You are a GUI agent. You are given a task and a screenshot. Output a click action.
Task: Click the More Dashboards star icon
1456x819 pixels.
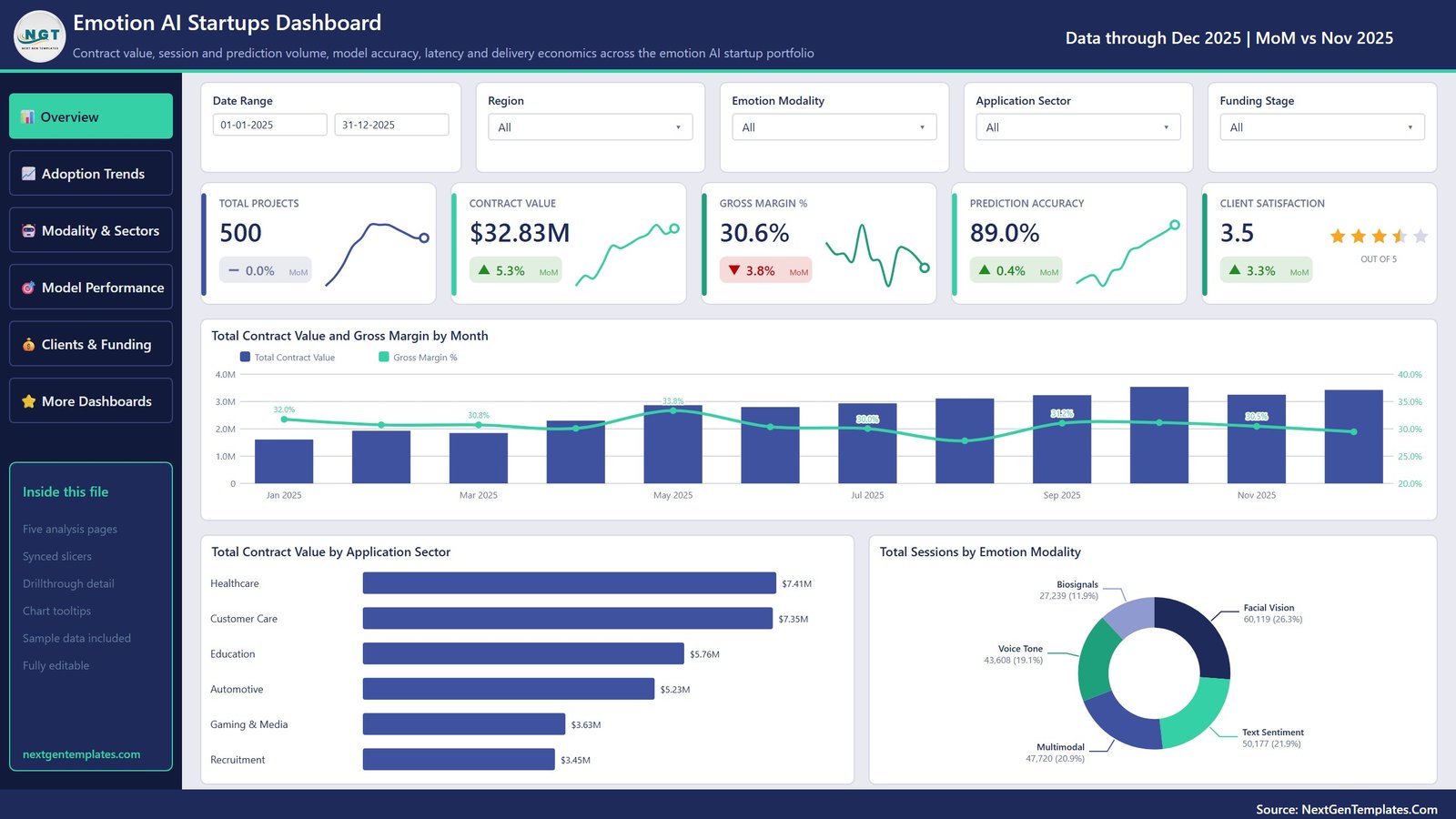[28, 401]
